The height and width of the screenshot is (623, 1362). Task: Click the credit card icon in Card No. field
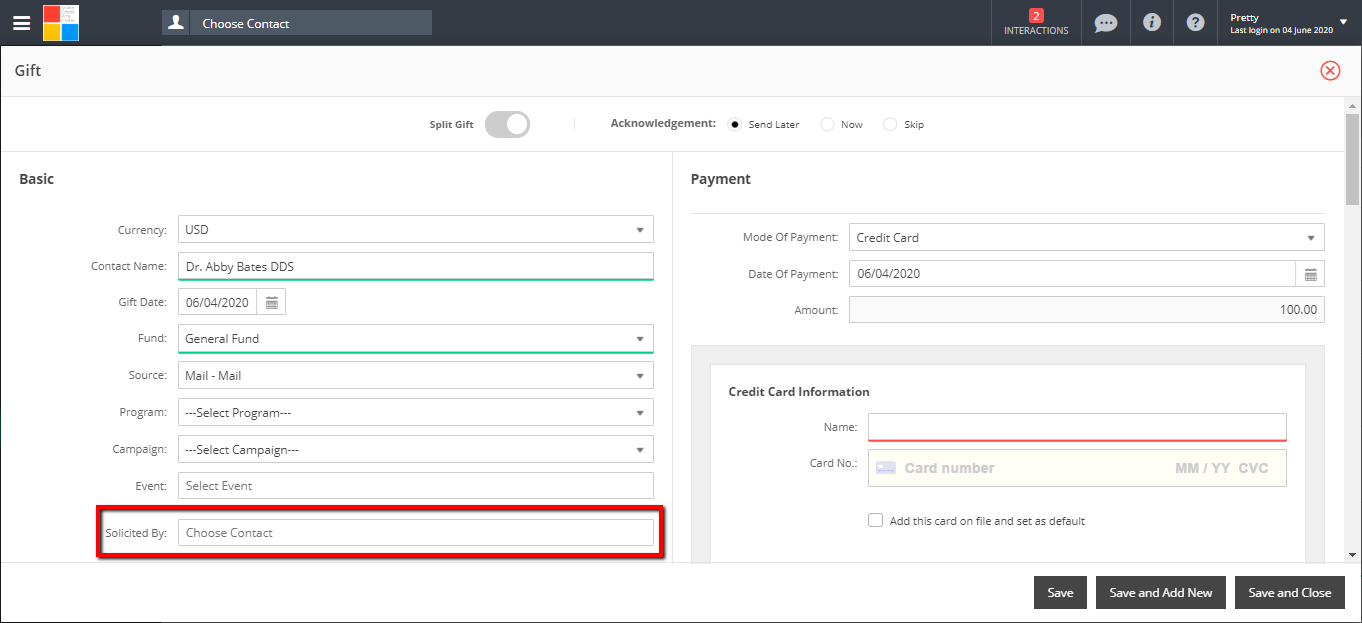[885, 468]
